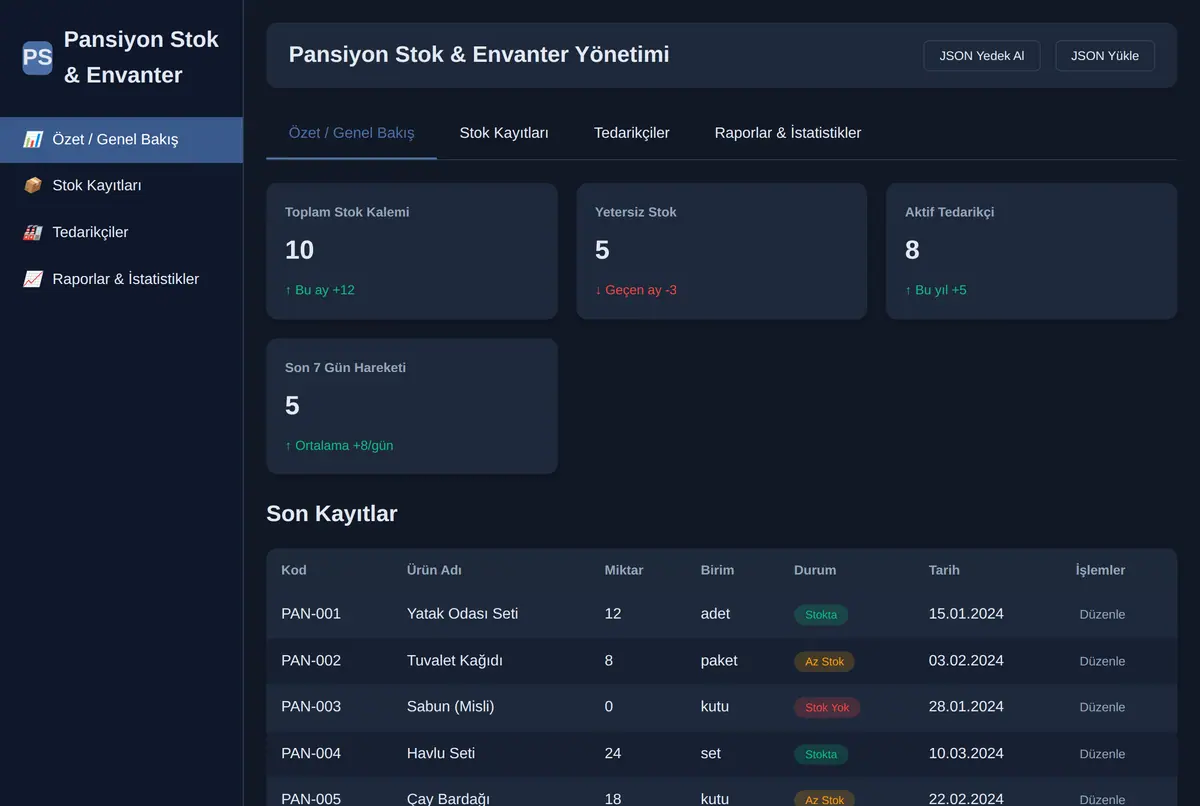Open Raporlar & İstatistikler in sidebar
Viewport: 1200px width, 806px height.
click(x=121, y=279)
